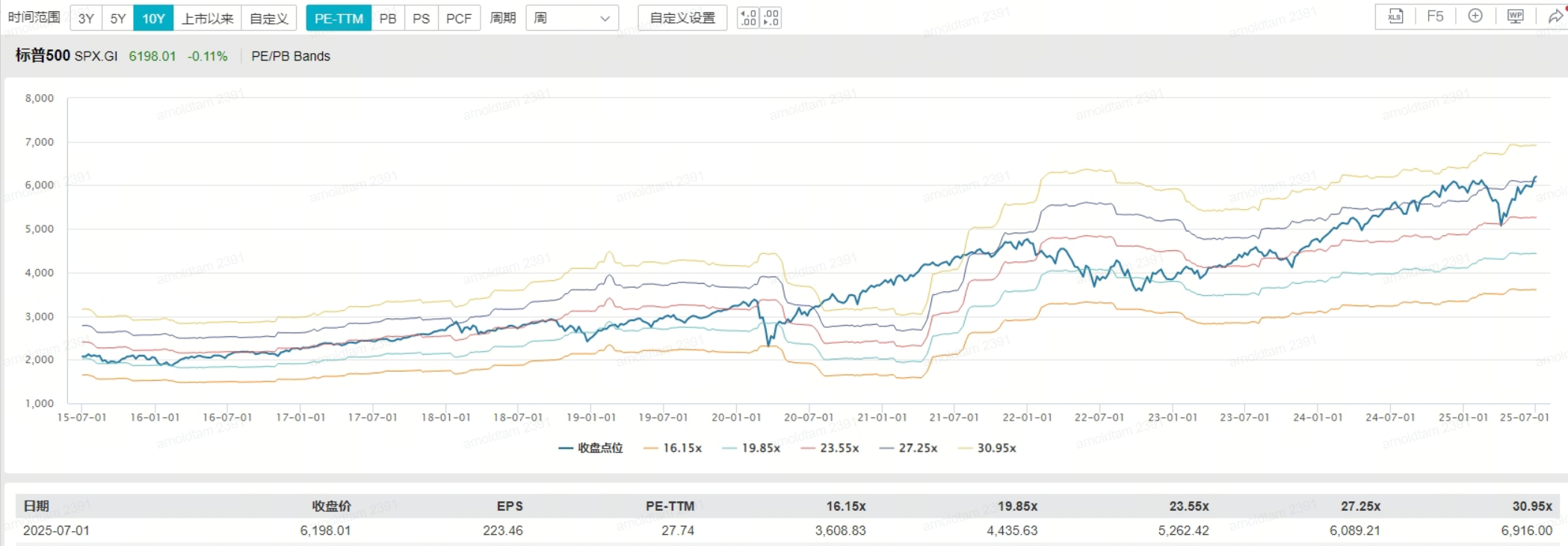Screen dimensions: 1568x546
Task: Click the decrease decimal places icon
Action: [x=771, y=18]
